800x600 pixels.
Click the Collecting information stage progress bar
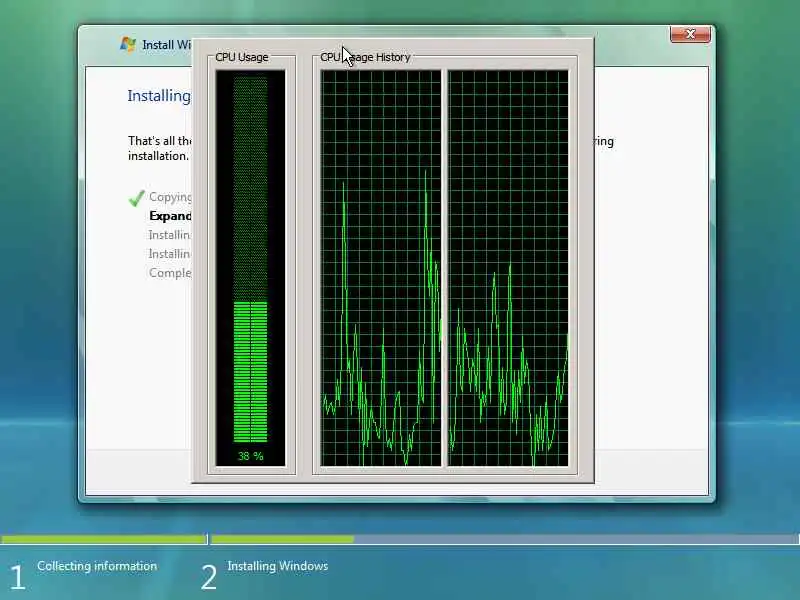[104, 539]
